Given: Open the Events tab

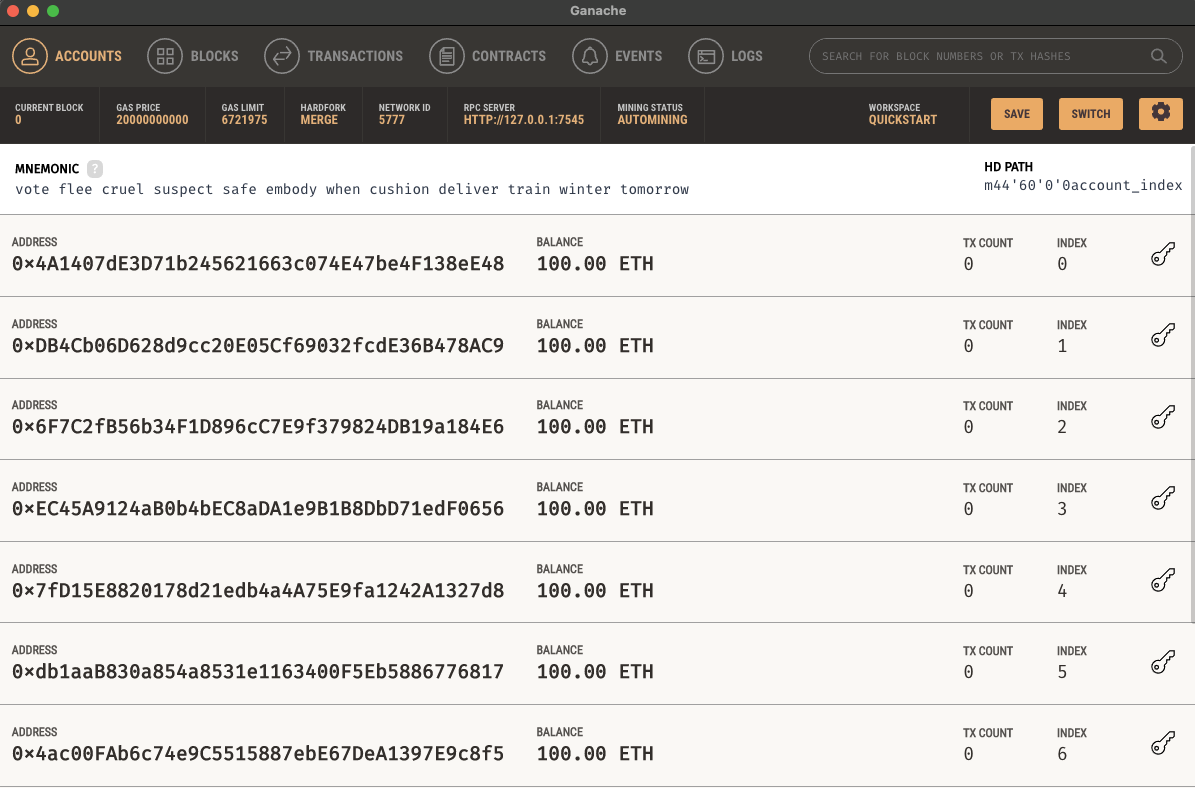Looking at the screenshot, I should [x=617, y=56].
